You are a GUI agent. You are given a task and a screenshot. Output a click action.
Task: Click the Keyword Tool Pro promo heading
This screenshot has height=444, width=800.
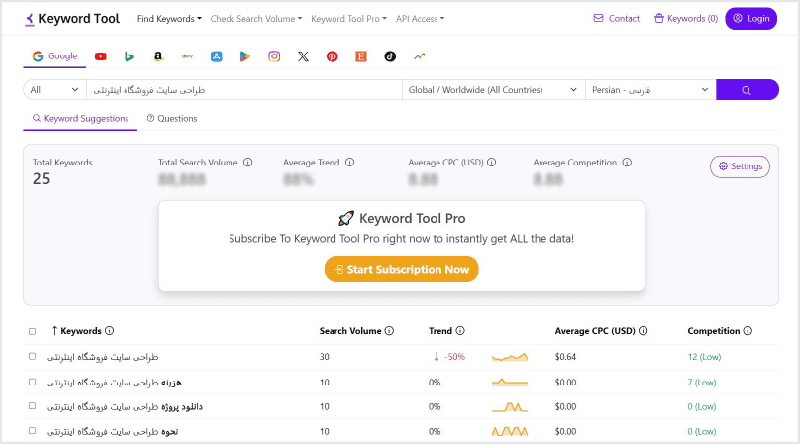click(402, 218)
